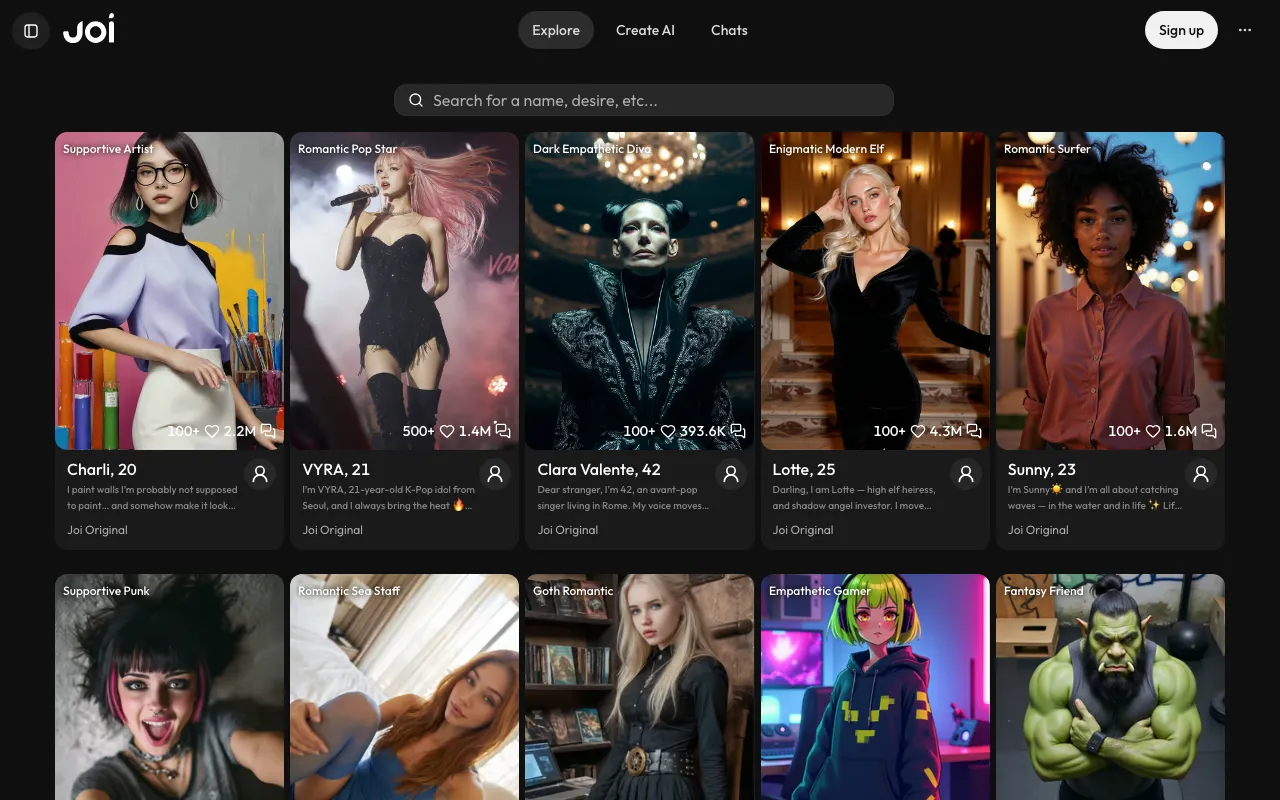Go to the Create AI tab
Screen dimensions: 1280x800
point(645,30)
